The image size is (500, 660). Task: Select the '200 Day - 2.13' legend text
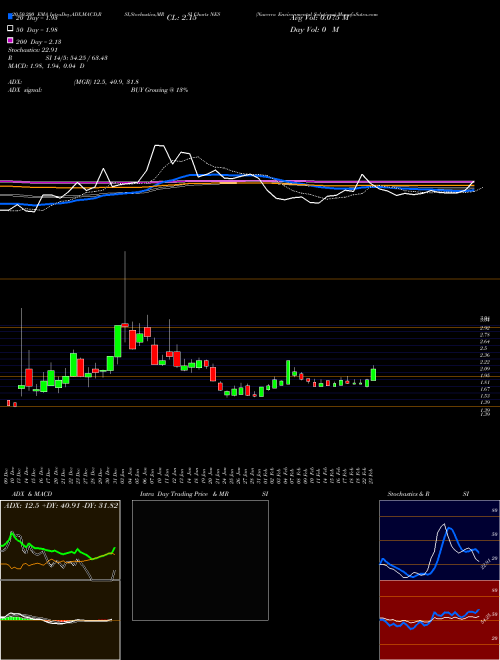tap(38, 42)
